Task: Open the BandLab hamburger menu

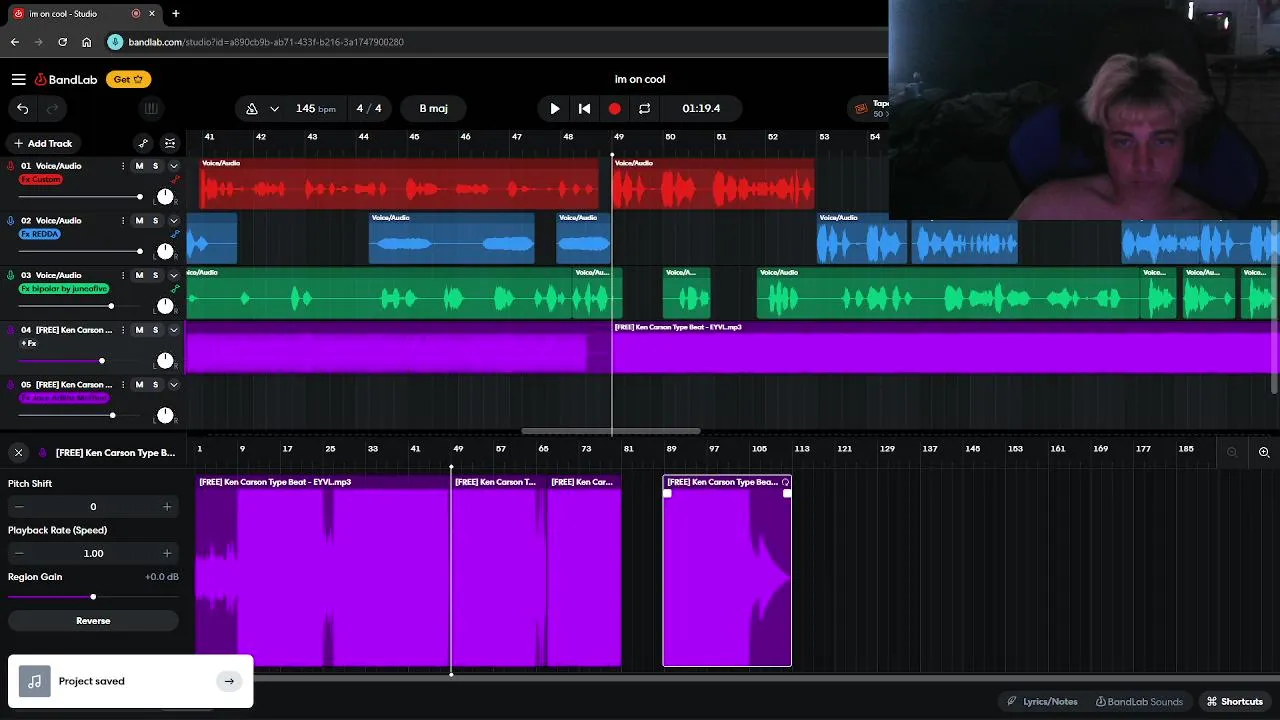Action: (18, 79)
